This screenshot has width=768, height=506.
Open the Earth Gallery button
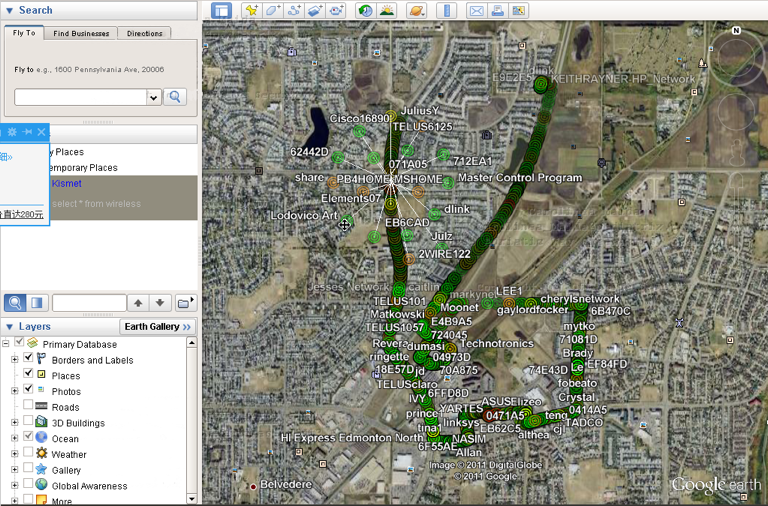pos(158,327)
